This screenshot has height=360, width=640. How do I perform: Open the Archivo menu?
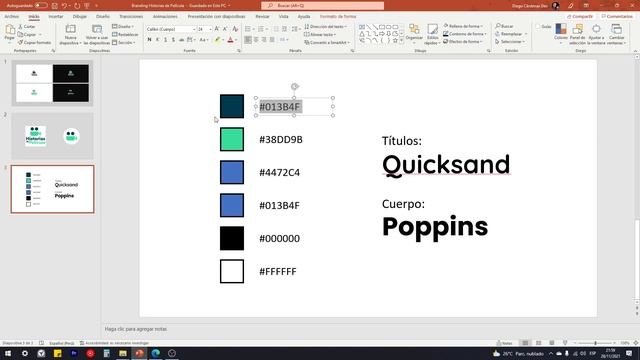click(11, 16)
